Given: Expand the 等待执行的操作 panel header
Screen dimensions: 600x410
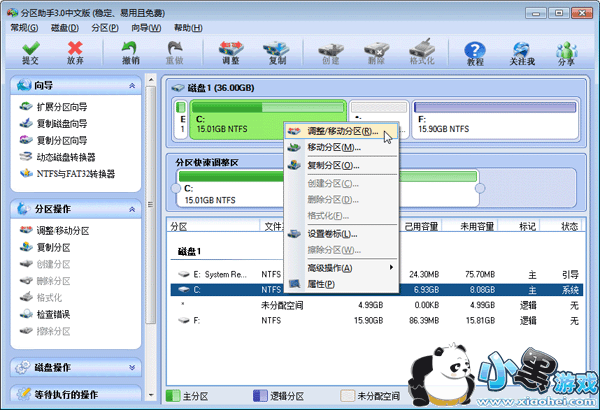Looking at the screenshot, I should coord(76,394).
